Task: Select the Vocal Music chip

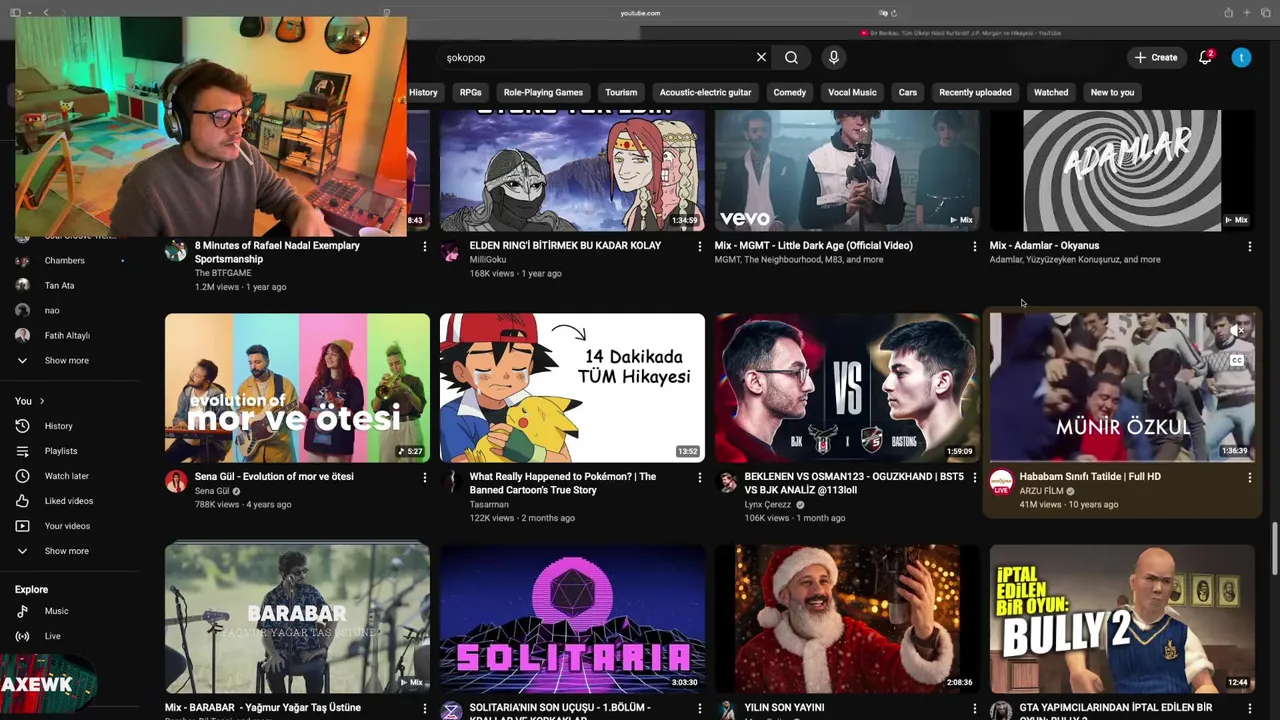Action: click(x=852, y=92)
